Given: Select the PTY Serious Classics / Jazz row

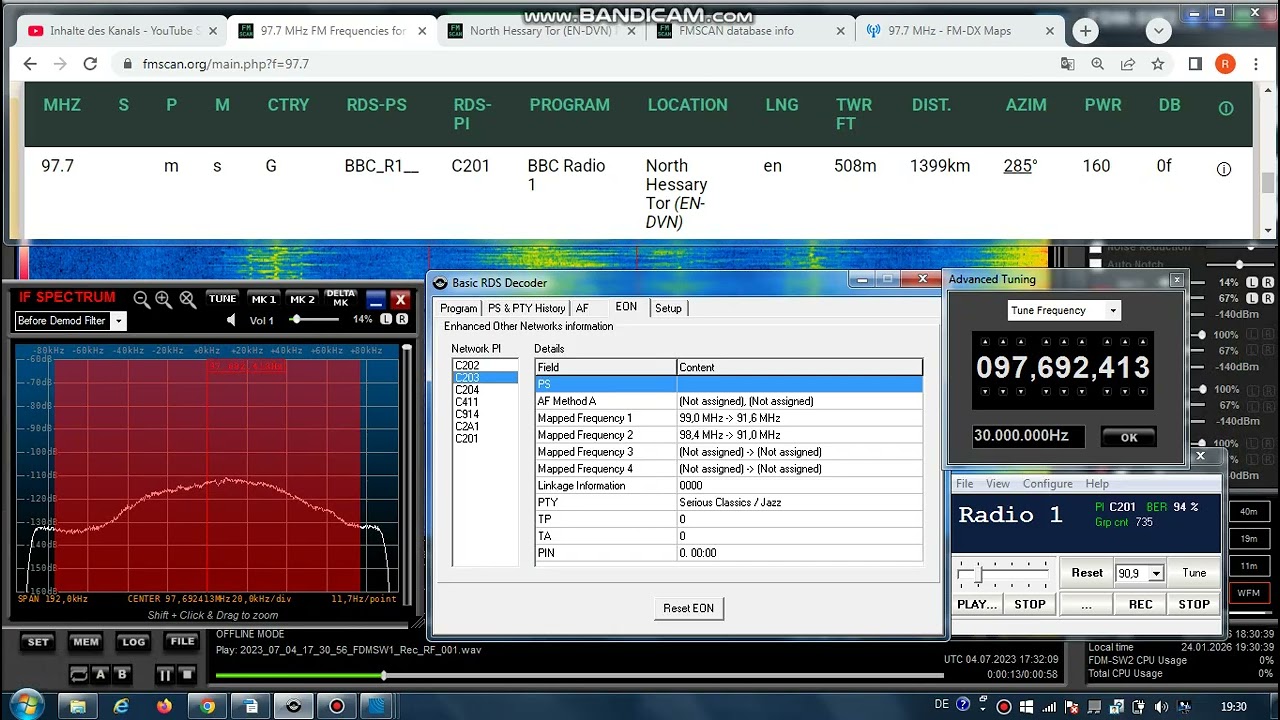Looking at the screenshot, I should (728, 502).
